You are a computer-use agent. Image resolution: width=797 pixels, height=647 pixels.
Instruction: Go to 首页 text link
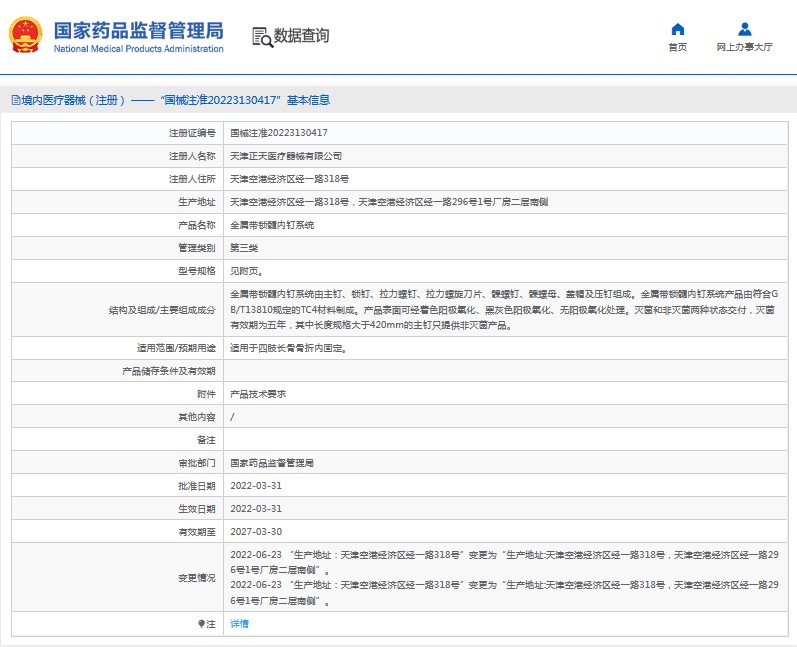pos(677,47)
